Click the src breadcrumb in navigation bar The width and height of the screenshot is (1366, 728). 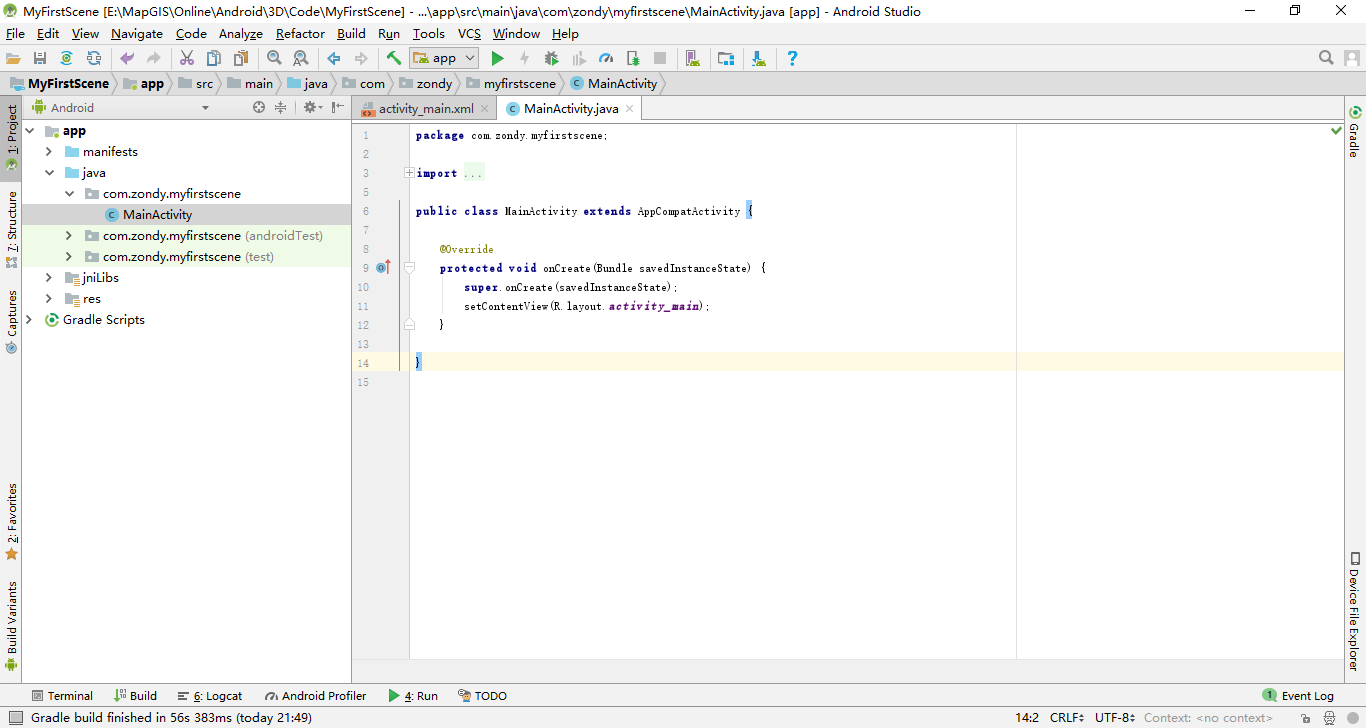pyautogui.click(x=196, y=84)
